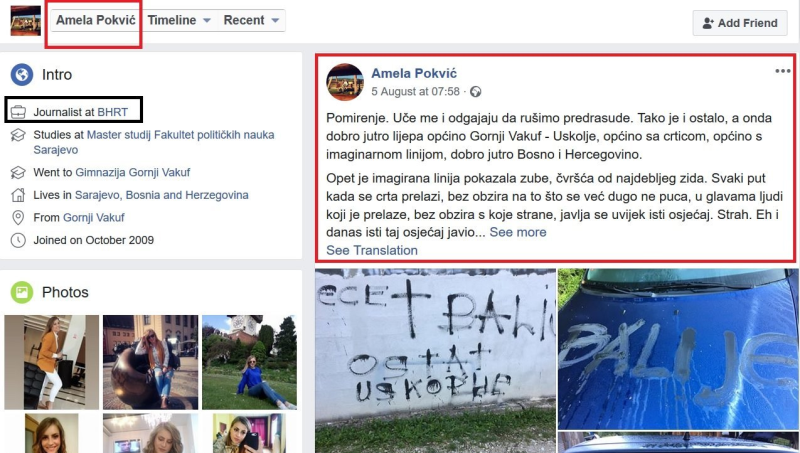Viewport: 800px width, 453px height.
Task: Open the small profile thumbnail in header
Action: [26, 21]
